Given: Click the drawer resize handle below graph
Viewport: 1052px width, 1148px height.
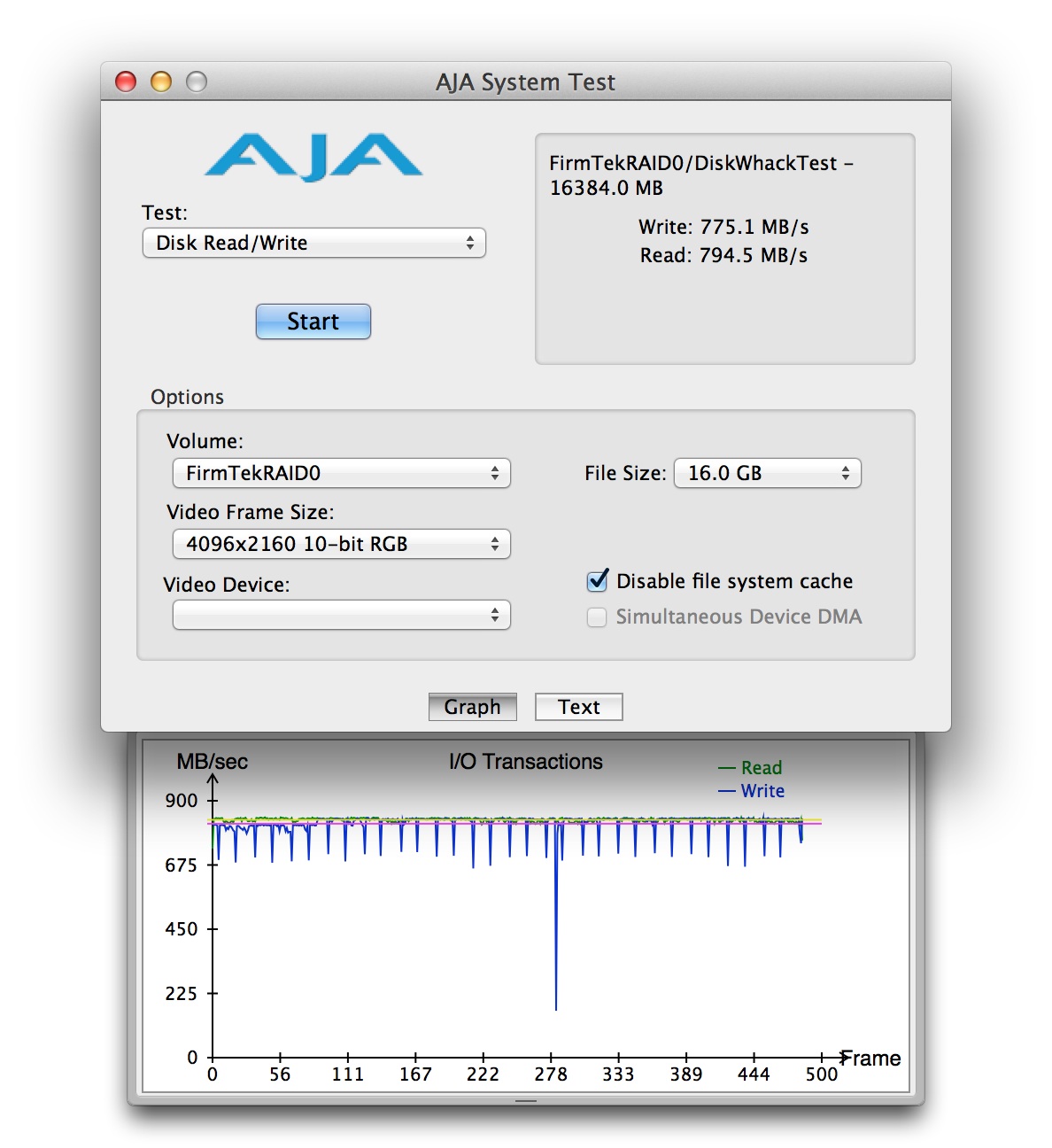Looking at the screenshot, I should [526, 1101].
